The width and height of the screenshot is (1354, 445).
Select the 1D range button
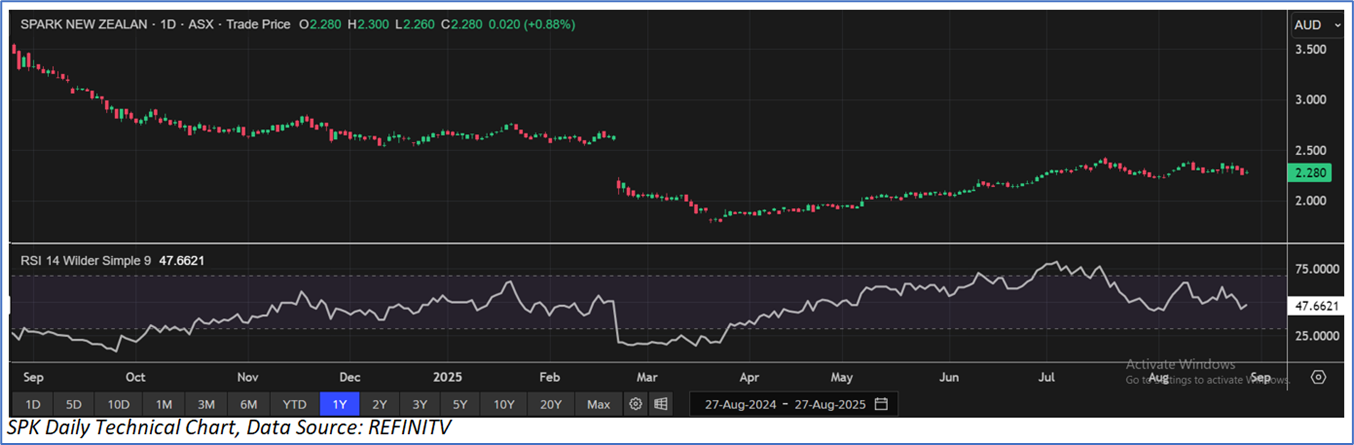(x=32, y=404)
